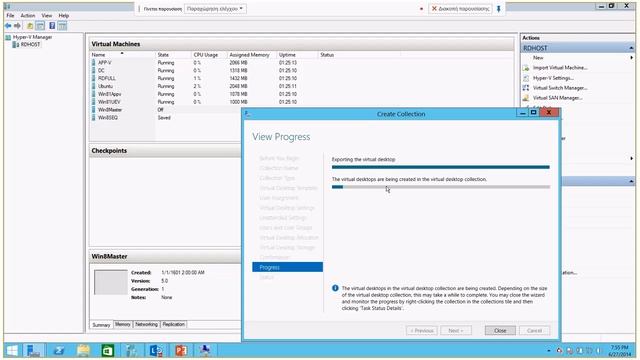Toggle the Show/Hide Action Pane toolbar icon
The width and height of the screenshot is (640, 360).
tap(62, 26)
